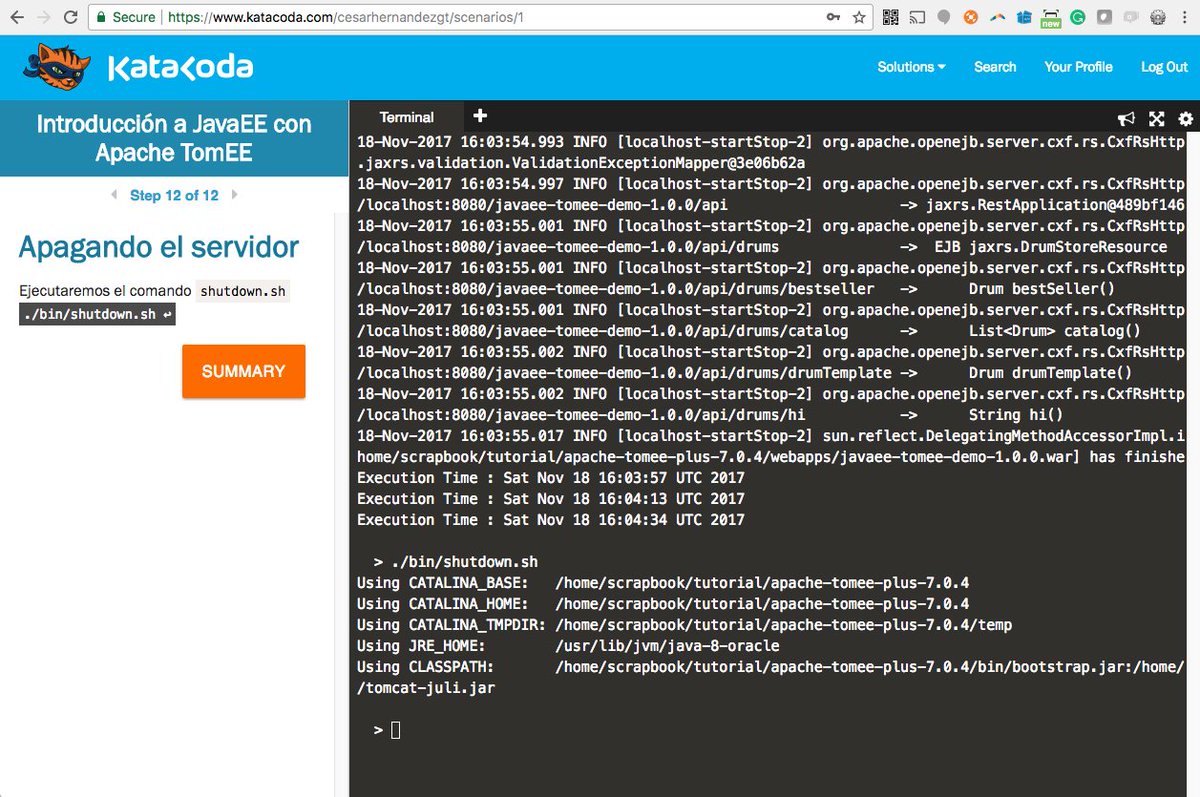Add a new terminal tab with plus icon
Screen dimensions: 1200x797
click(479, 116)
